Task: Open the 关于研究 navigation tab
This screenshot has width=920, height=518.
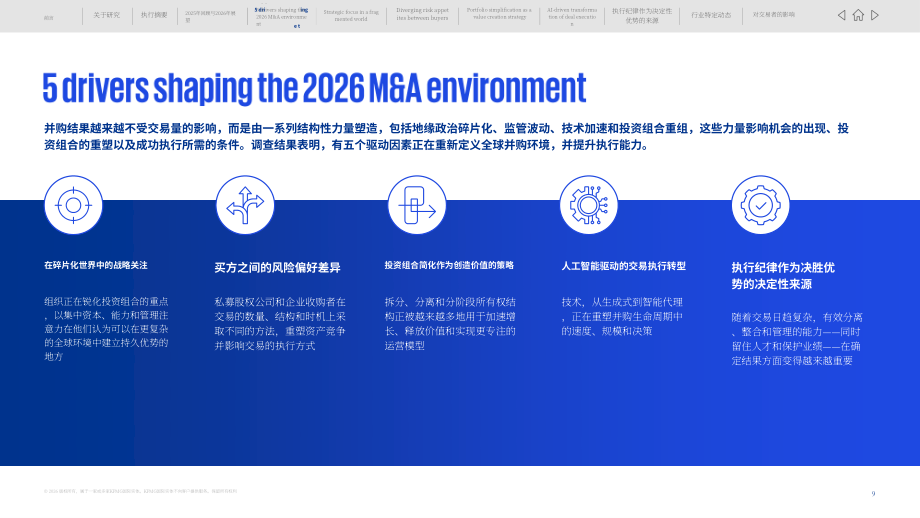Action: tap(106, 15)
